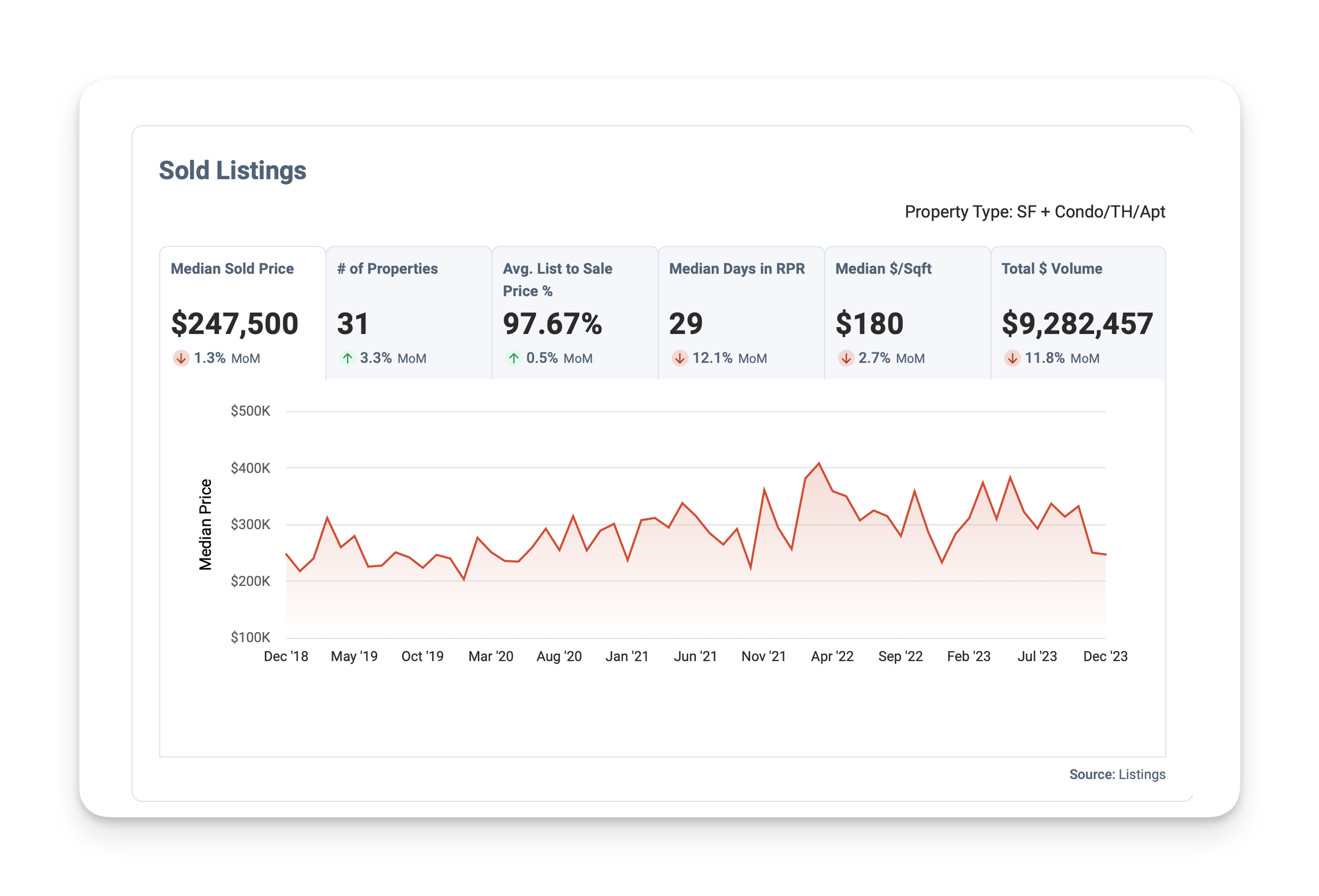Click the green up arrow beside 0.5% MoM
The height and width of the screenshot is (896, 1319).
pos(514,358)
